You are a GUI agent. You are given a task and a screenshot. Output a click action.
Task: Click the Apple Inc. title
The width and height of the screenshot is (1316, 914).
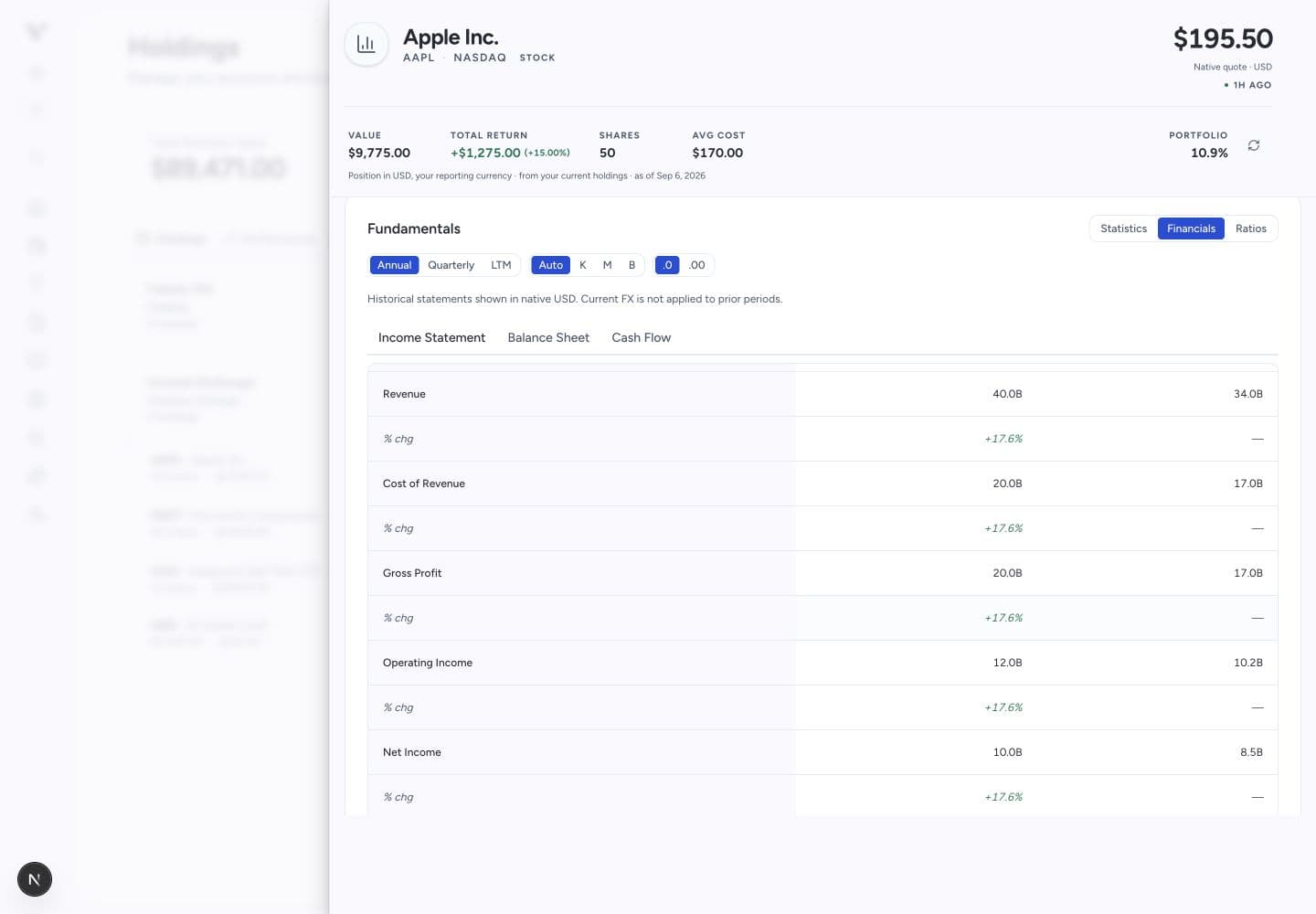click(451, 37)
